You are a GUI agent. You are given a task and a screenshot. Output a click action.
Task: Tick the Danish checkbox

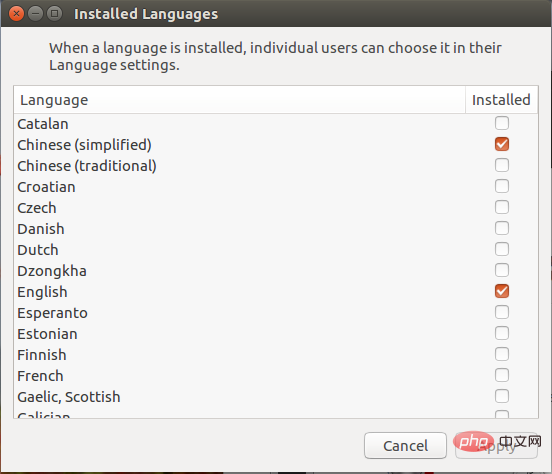[502, 228]
